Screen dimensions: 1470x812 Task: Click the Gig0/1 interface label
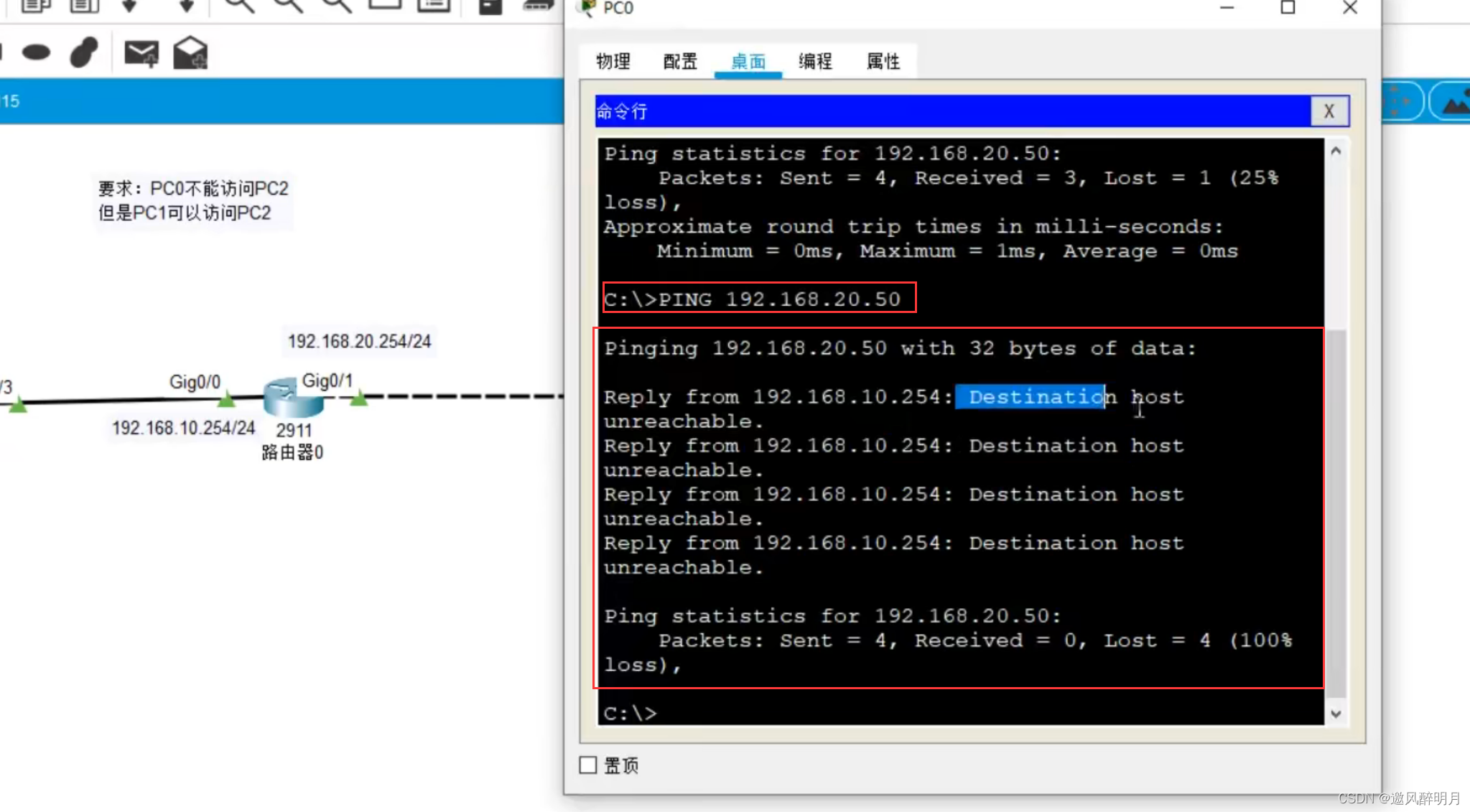click(x=327, y=381)
